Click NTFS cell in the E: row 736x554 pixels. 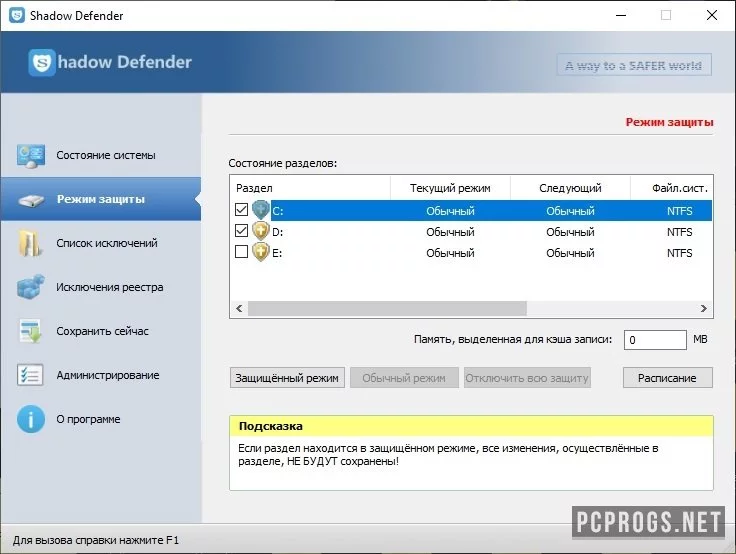[x=679, y=253]
